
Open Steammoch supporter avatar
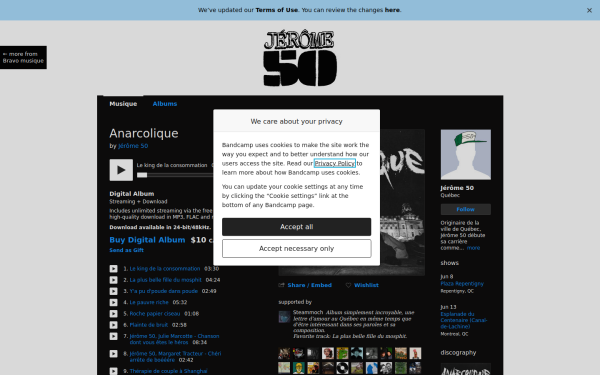pos(284,317)
